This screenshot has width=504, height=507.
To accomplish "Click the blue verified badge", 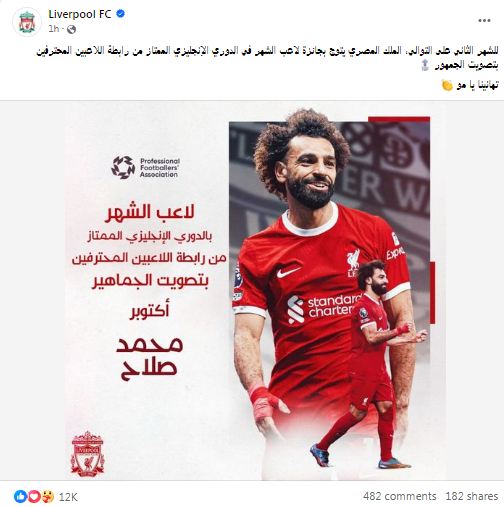I will coord(121,14).
